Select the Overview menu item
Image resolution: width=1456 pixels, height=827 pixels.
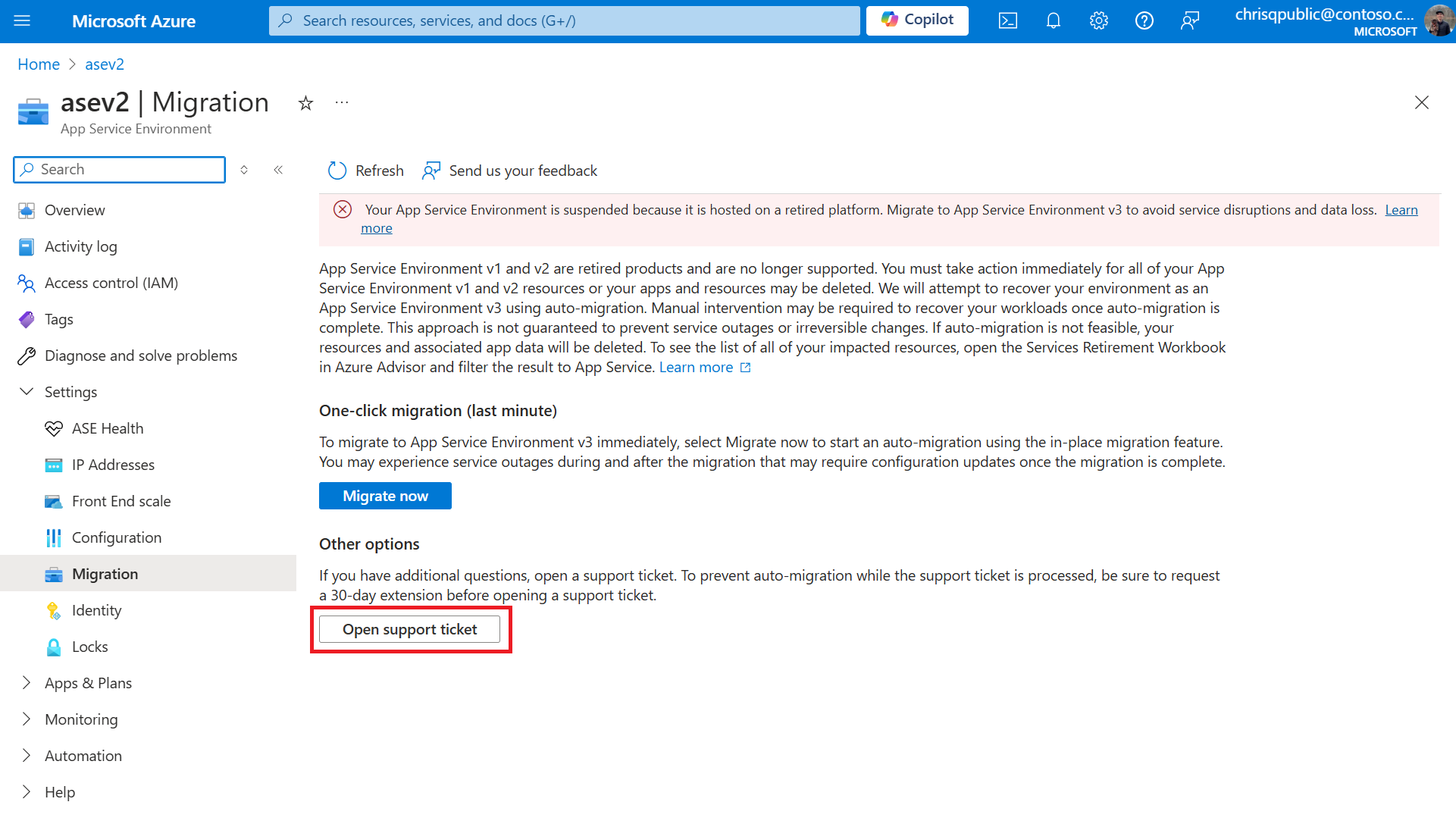[75, 209]
